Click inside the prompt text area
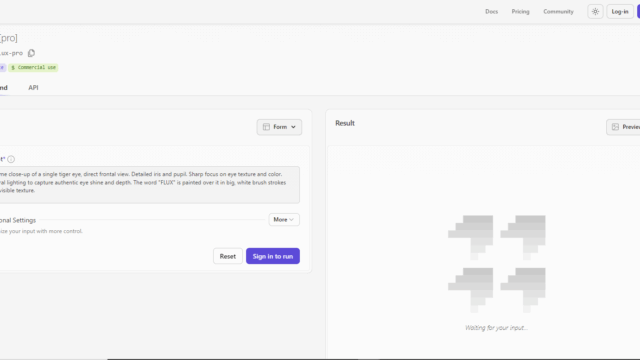The width and height of the screenshot is (640, 360). click(149, 184)
